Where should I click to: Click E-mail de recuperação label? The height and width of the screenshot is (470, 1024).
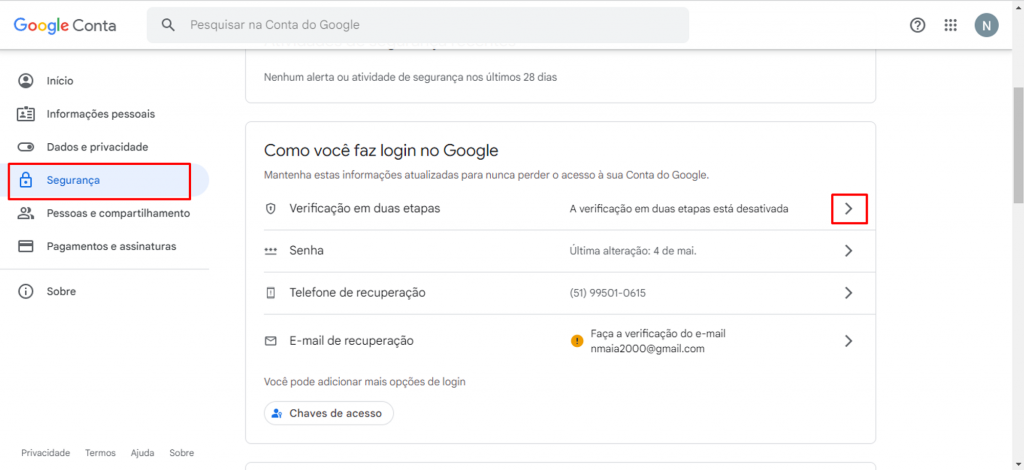[x=351, y=341]
